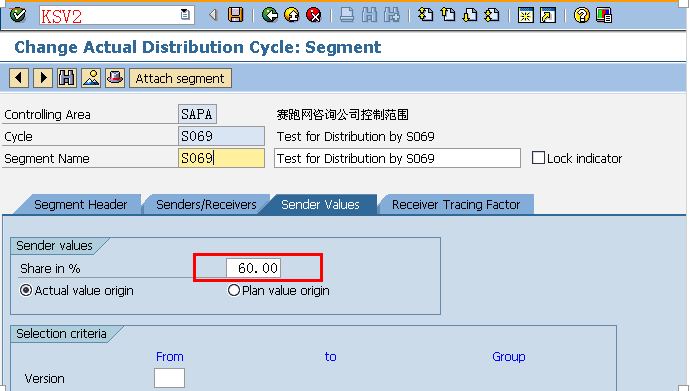690x391 pixels.
Task: Click the Find Next binoculars icon
Action: (392, 15)
